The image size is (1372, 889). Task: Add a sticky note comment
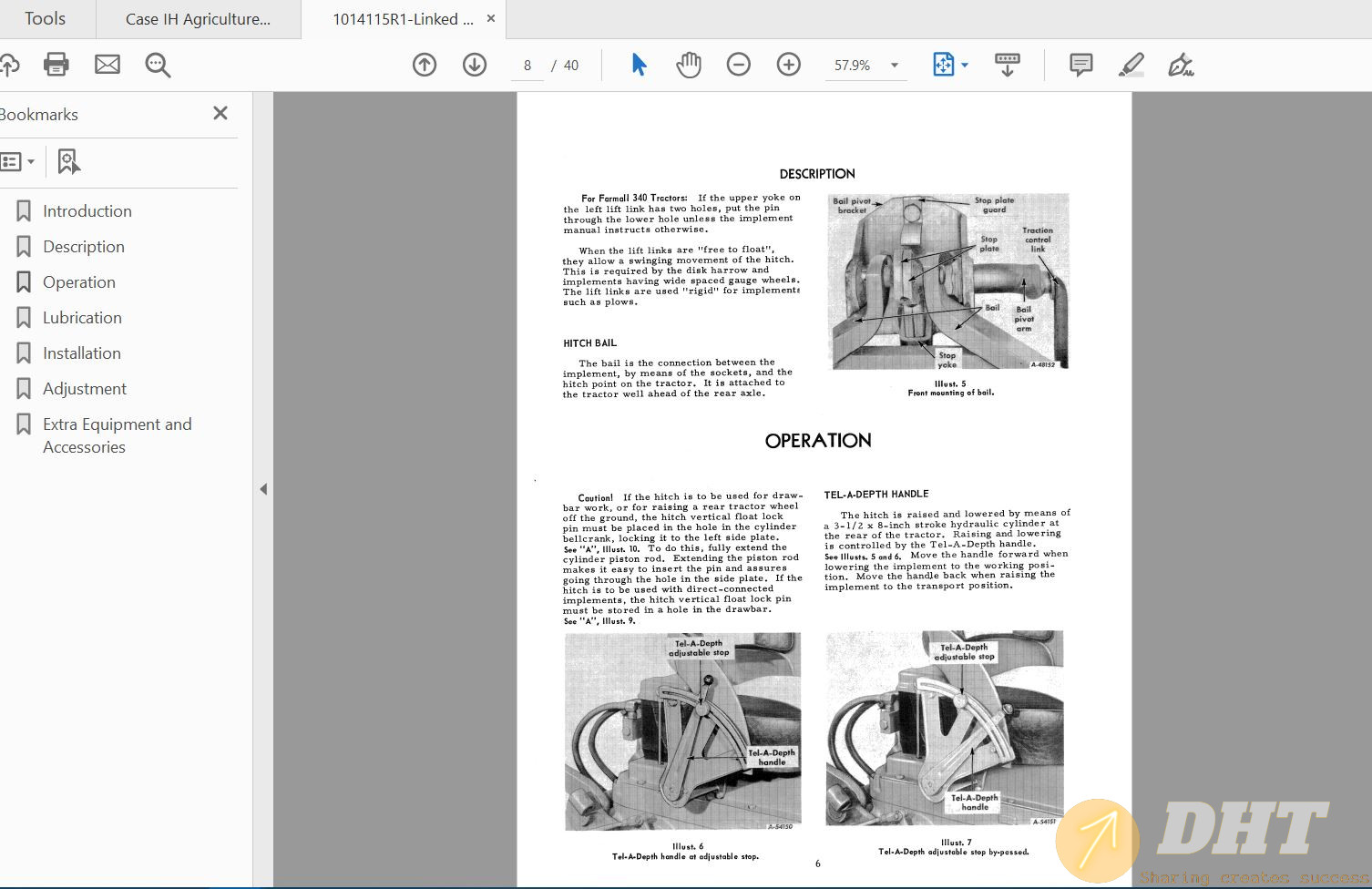tap(1081, 65)
